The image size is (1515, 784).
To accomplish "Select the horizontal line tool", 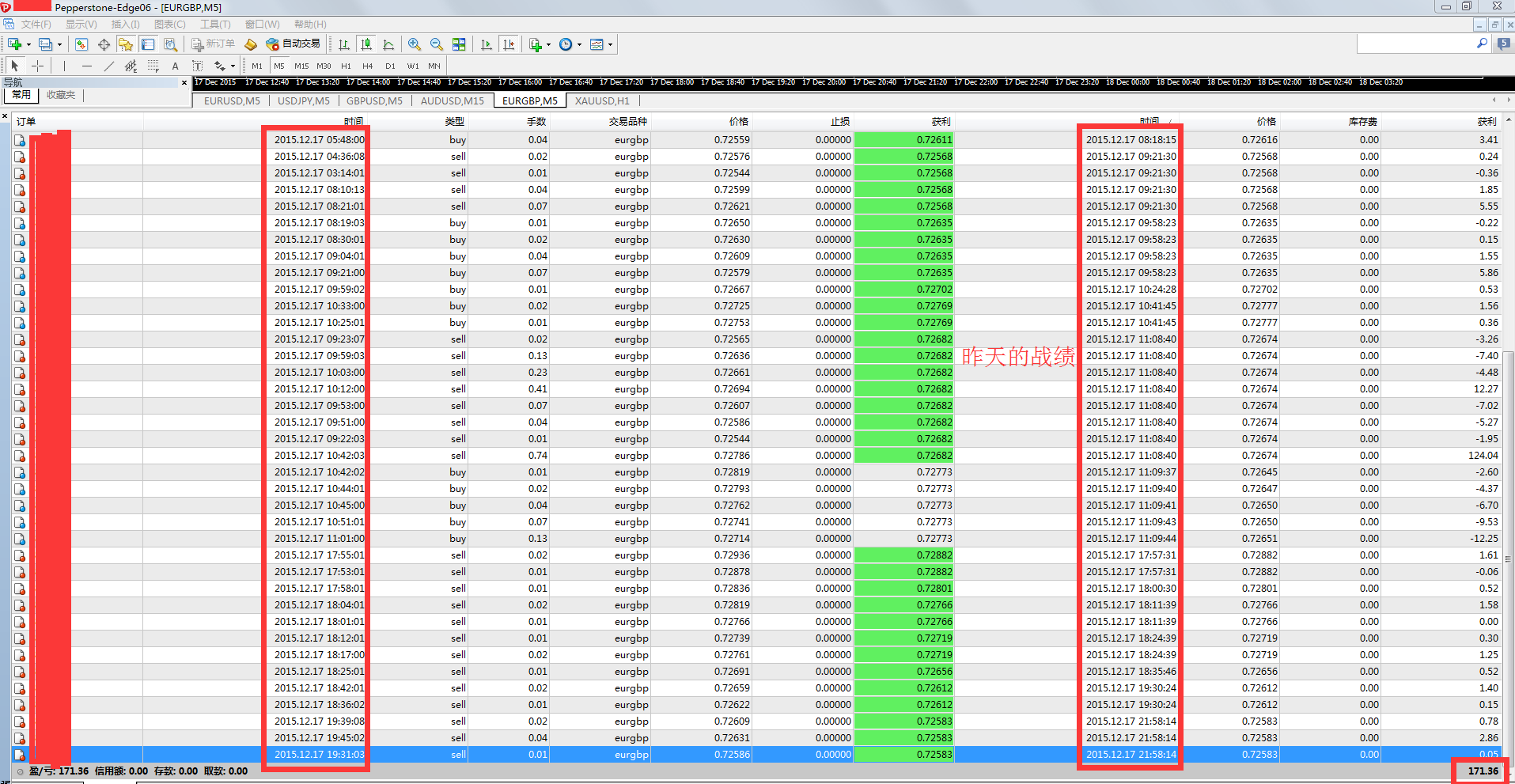I will coord(87,66).
